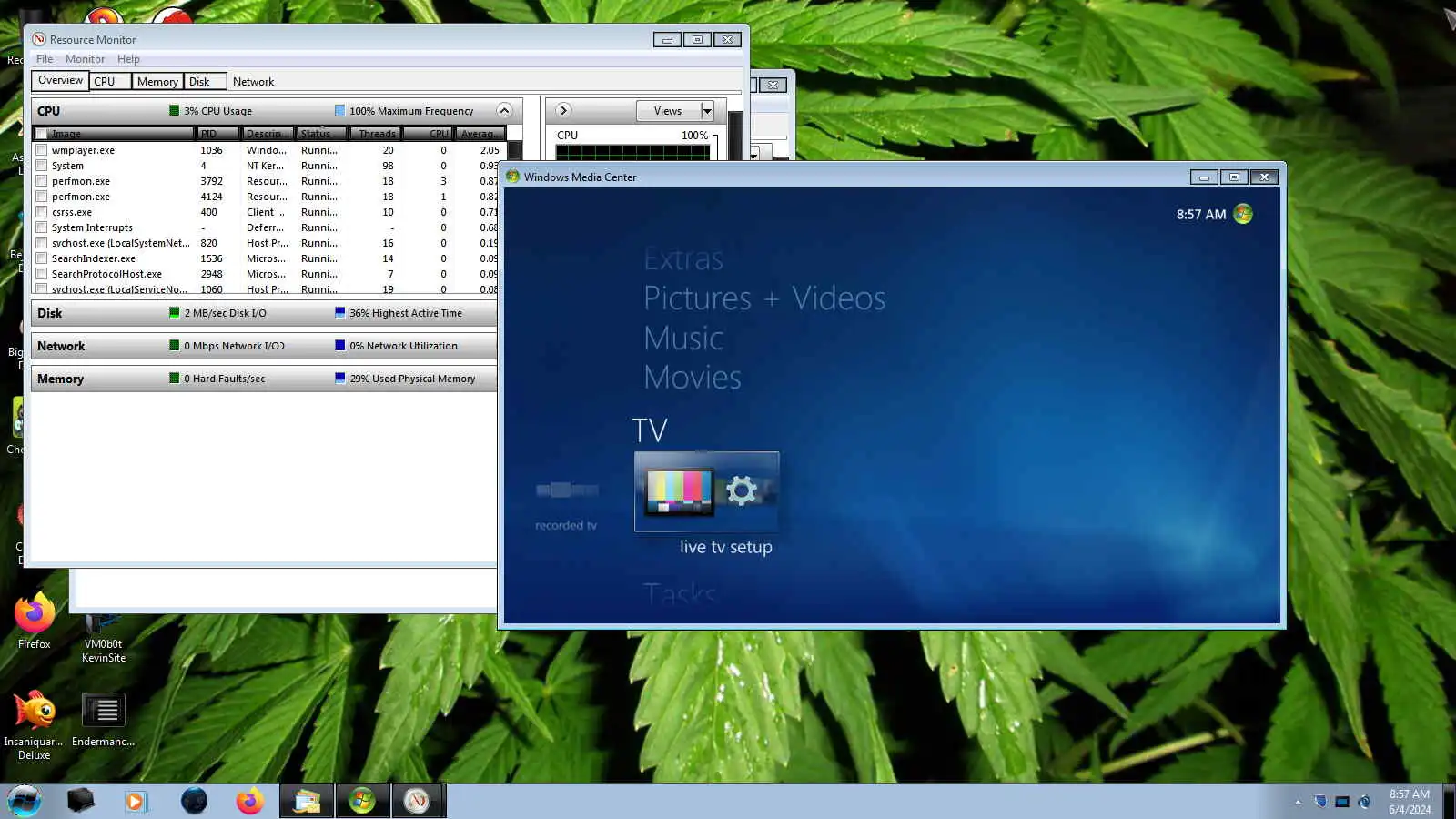Switch to Resource Monitor taskbar button
Screen dimensions: 1456x819
417,801
